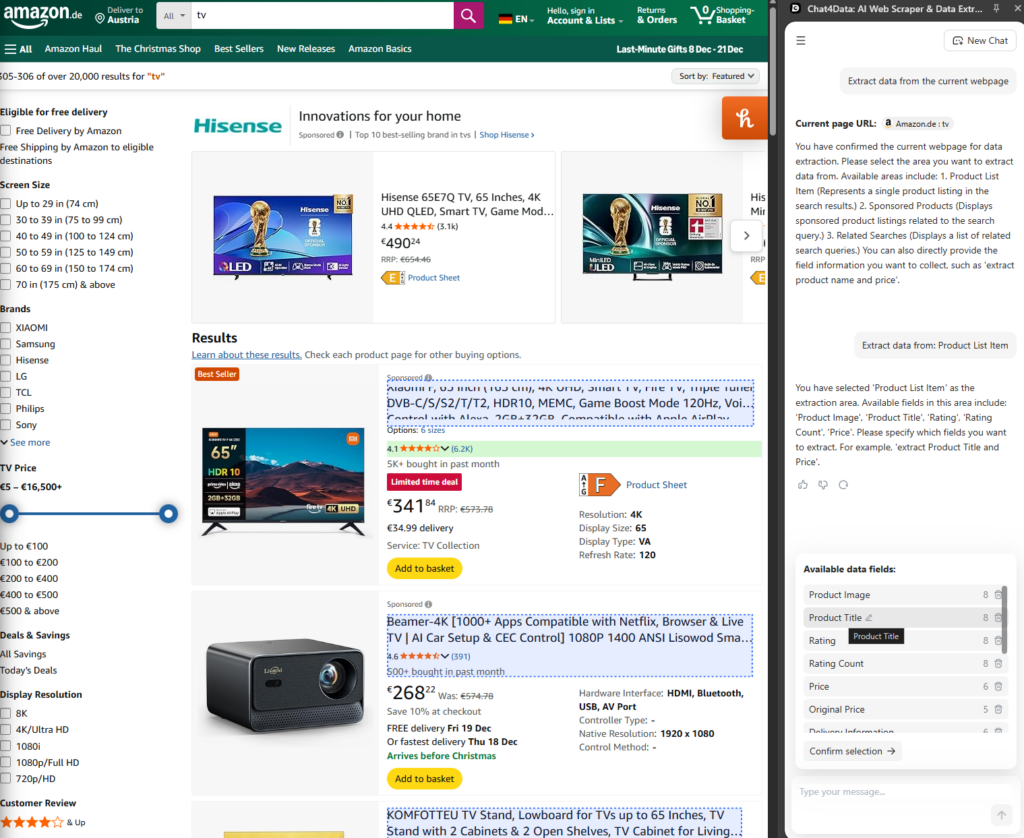Open the Chat4Data sidebar hamburger menu
Viewport: 1024px width, 838px height.
pos(800,40)
